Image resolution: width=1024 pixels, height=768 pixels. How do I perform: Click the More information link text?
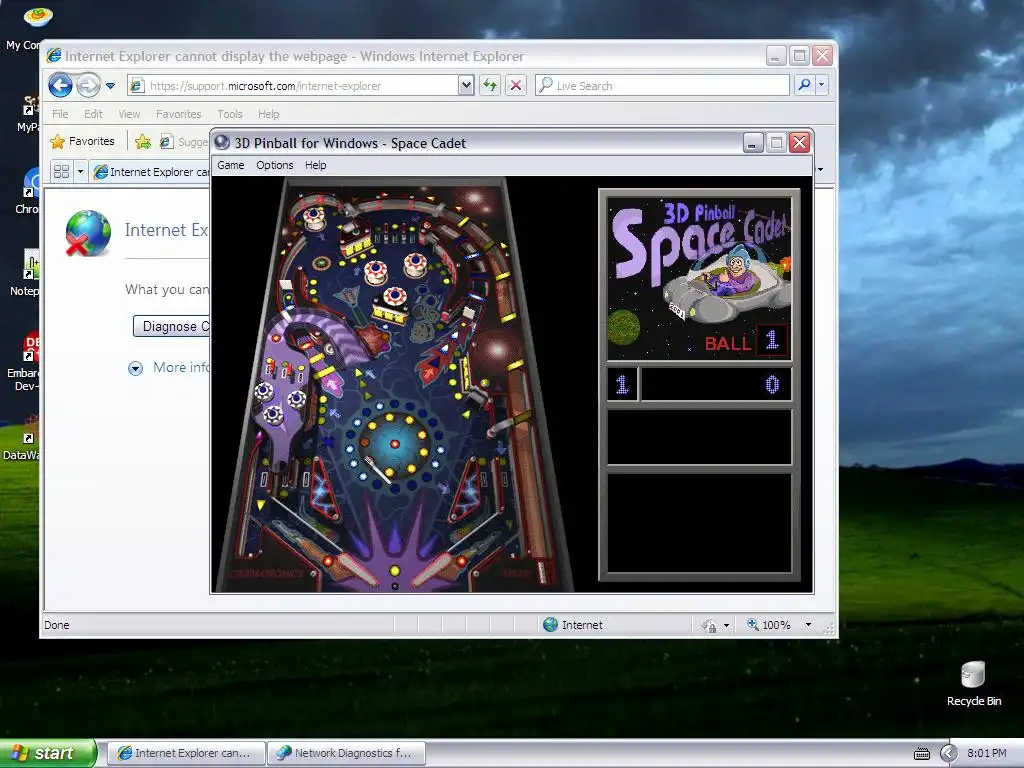click(181, 367)
